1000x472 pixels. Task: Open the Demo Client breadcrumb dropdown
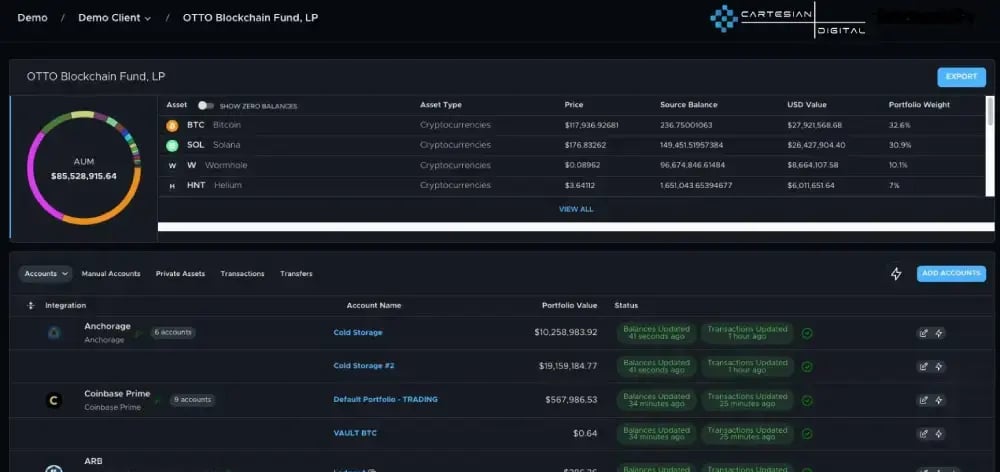[x=114, y=18]
